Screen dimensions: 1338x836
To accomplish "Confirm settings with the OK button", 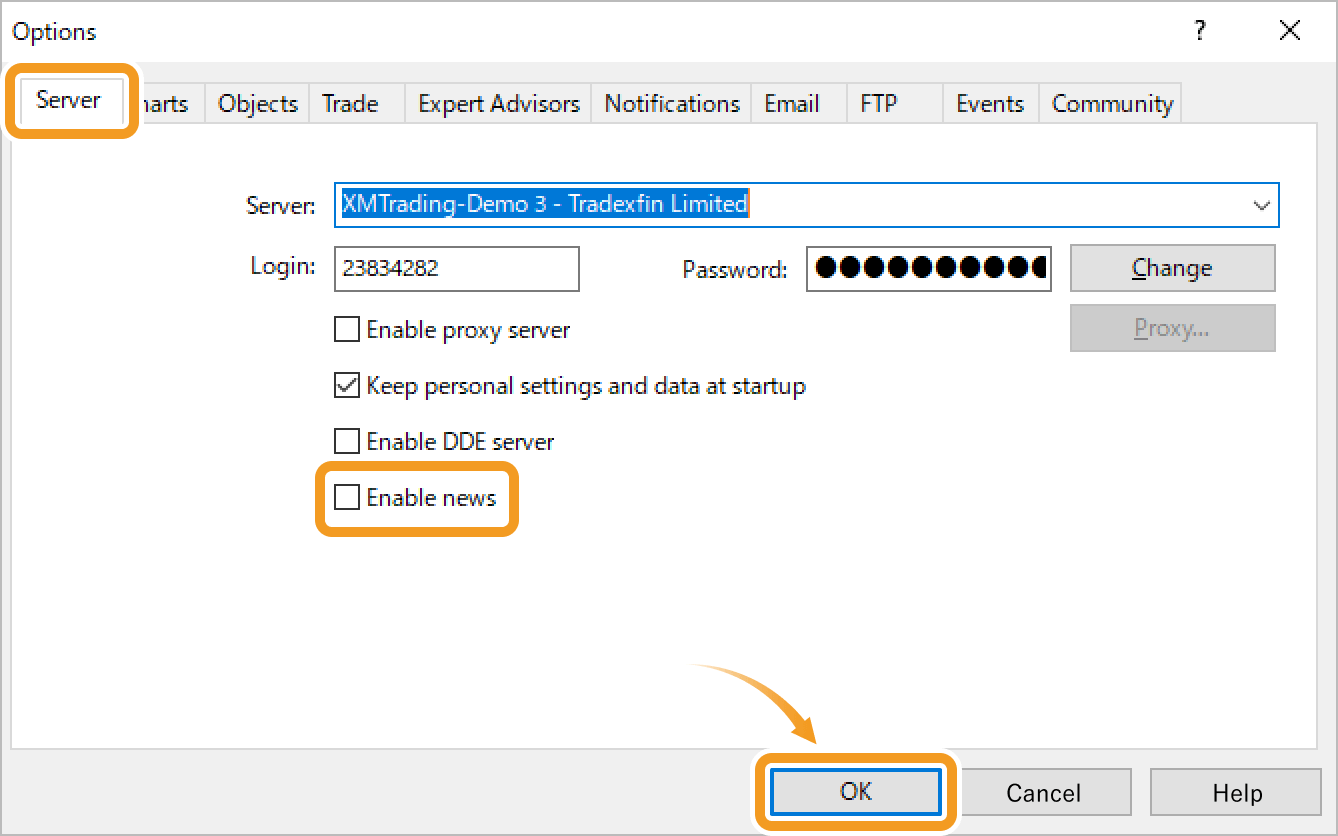I will [856, 792].
